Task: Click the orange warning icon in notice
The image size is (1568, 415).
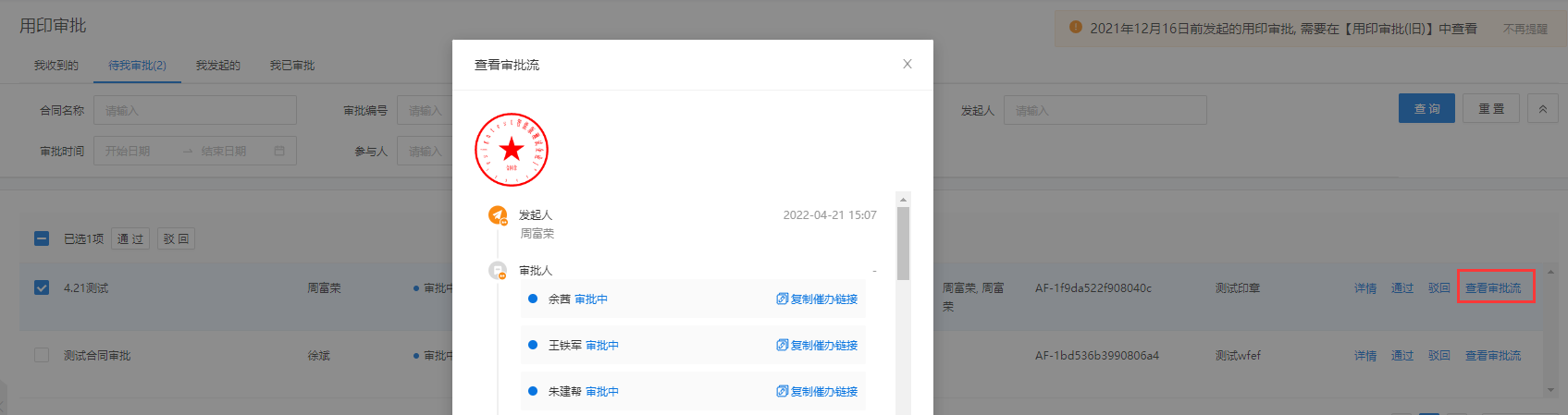Action: click(1076, 28)
